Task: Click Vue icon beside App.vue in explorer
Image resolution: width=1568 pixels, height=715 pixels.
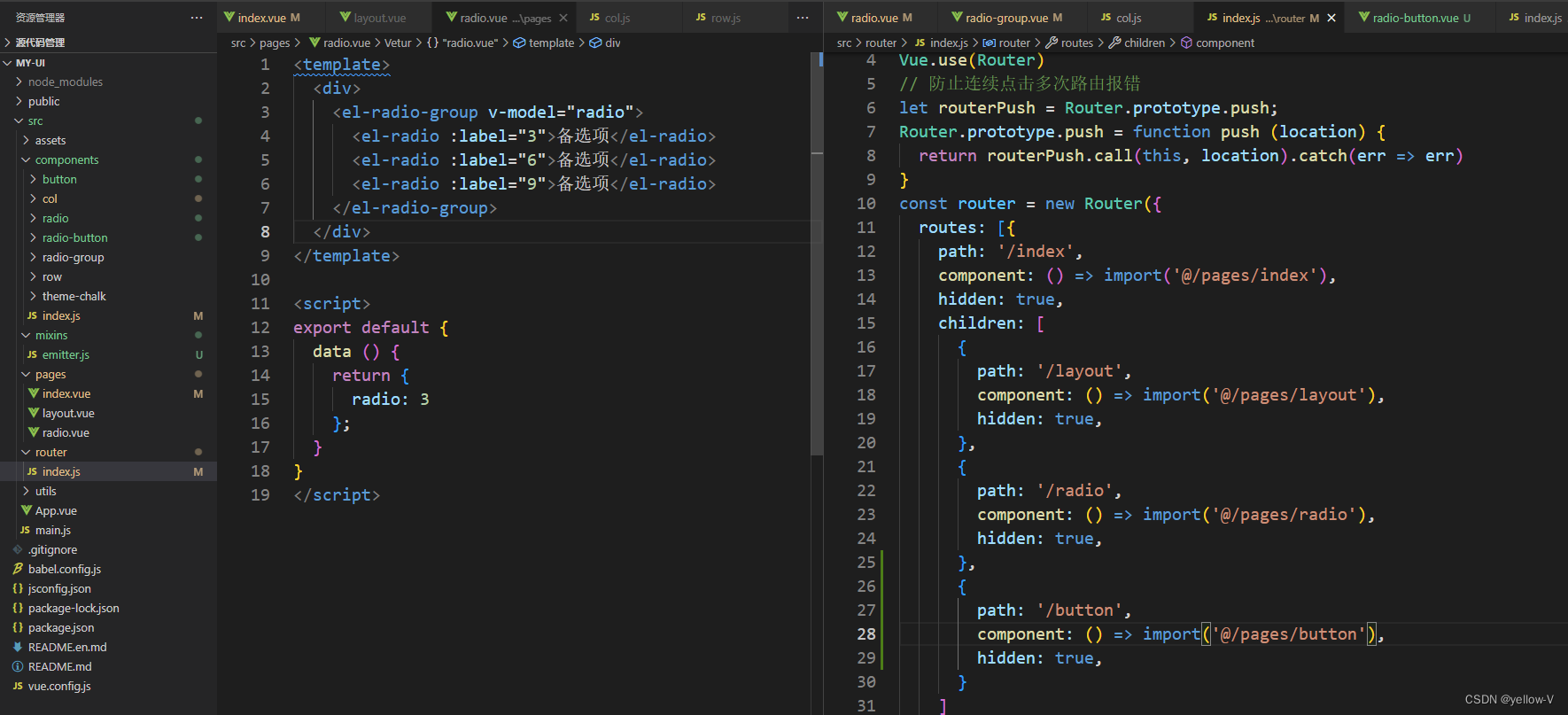Action: [27, 510]
